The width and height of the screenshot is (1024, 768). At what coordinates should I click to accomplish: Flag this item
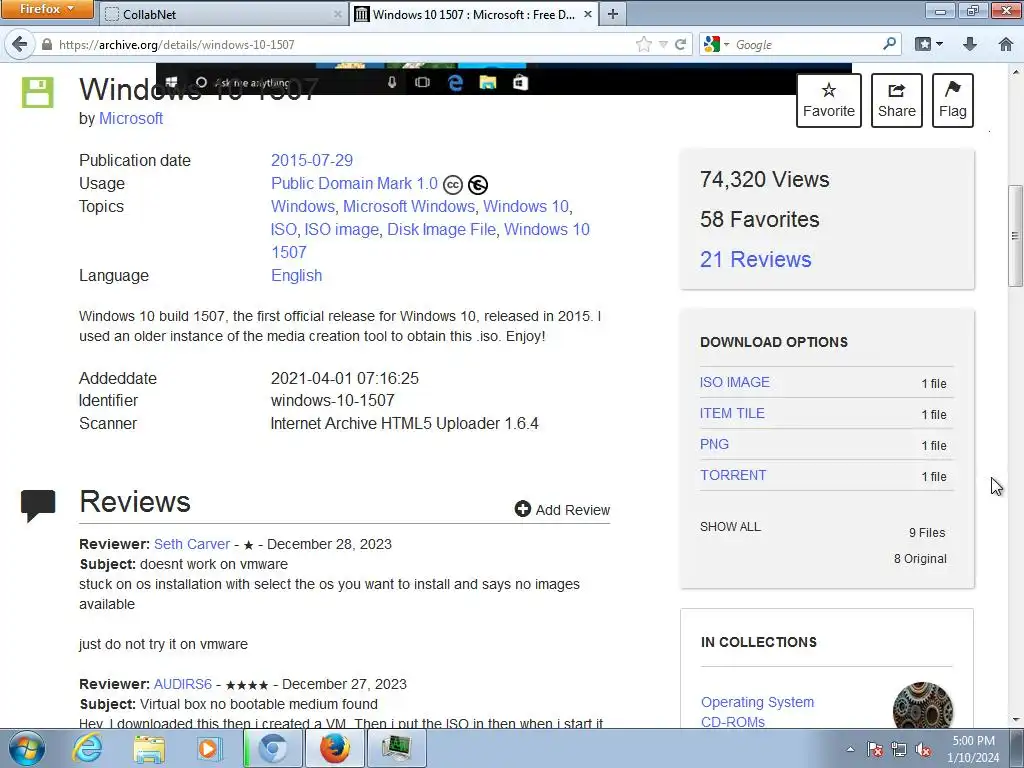pyautogui.click(x=952, y=101)
